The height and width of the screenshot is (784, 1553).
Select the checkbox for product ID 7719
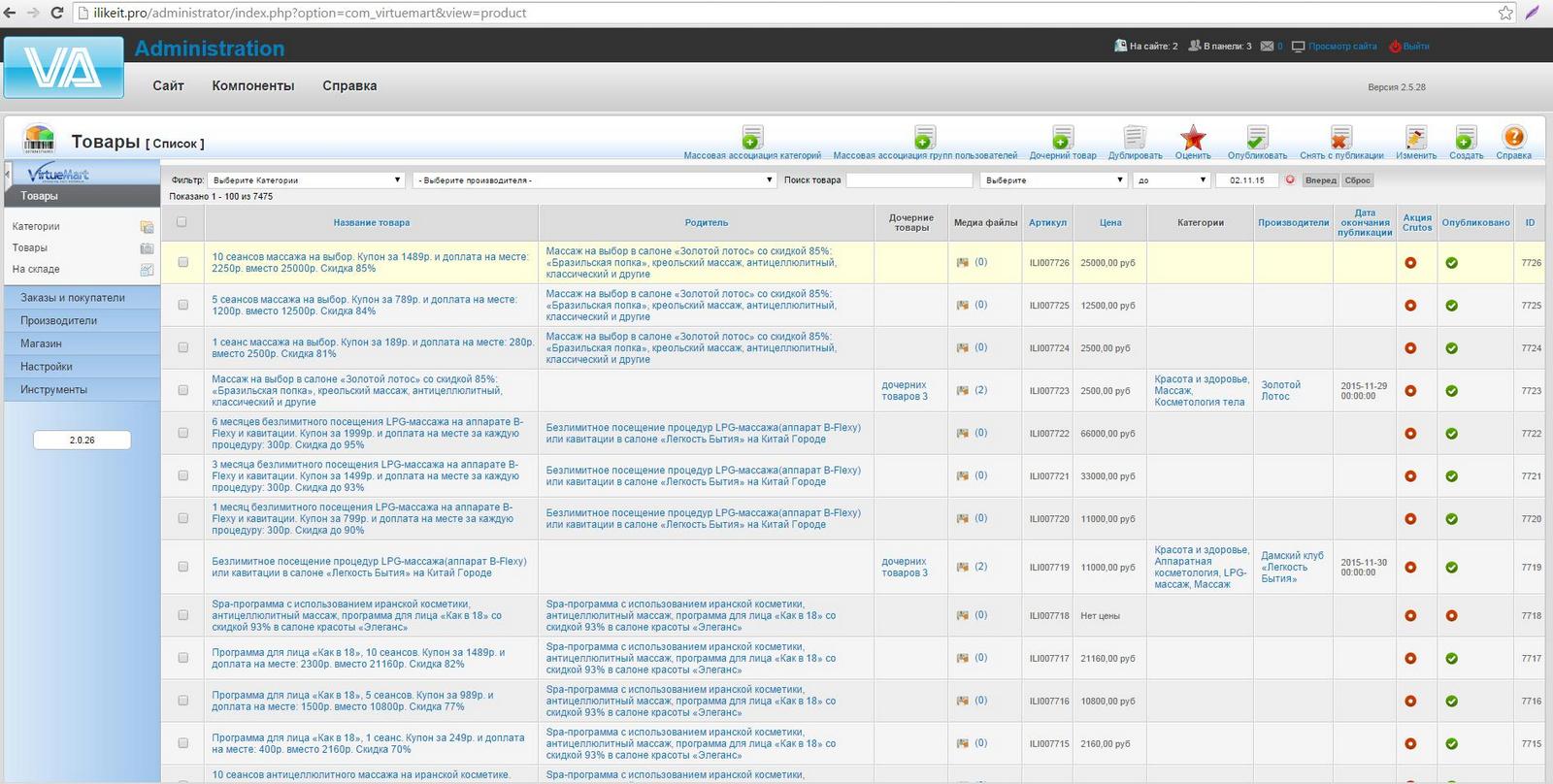pos(182,567)
